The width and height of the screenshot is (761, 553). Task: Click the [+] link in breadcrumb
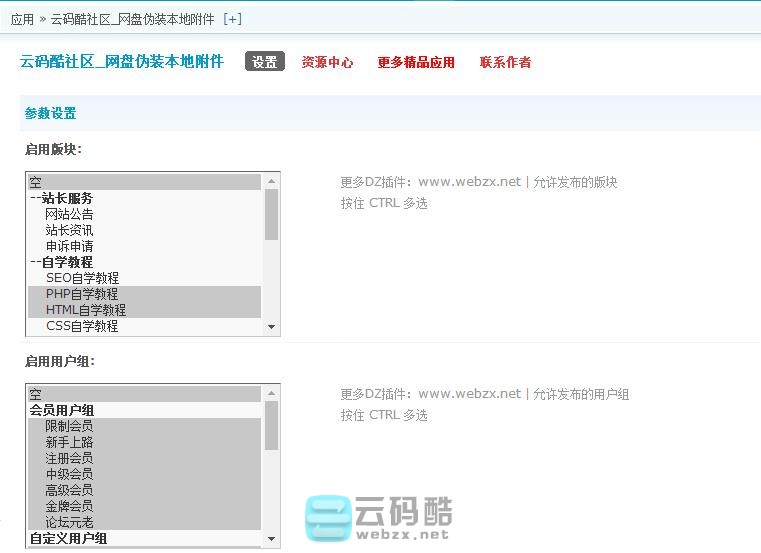point(232,19)
